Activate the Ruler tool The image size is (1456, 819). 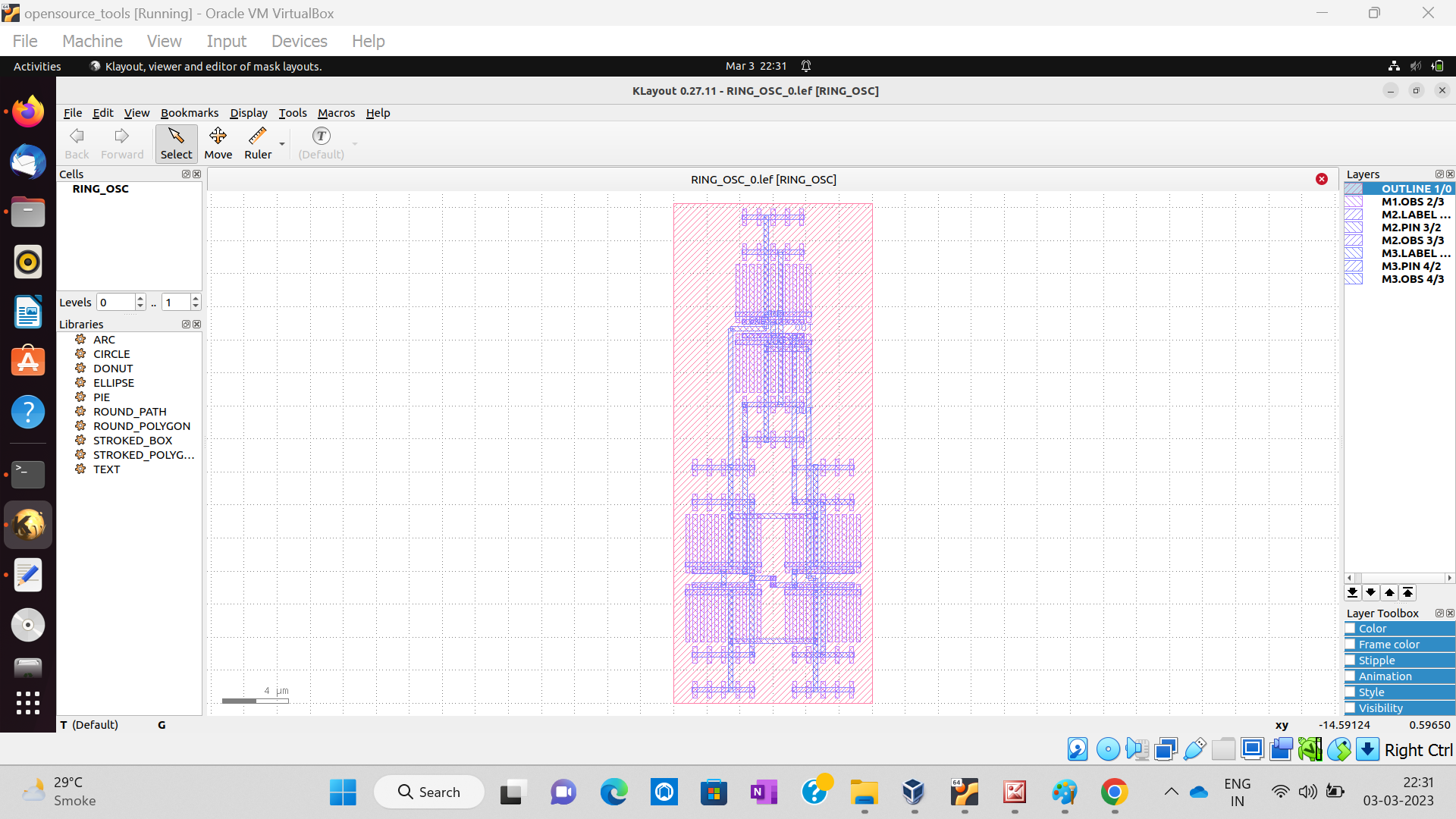[x=258, y=143]
